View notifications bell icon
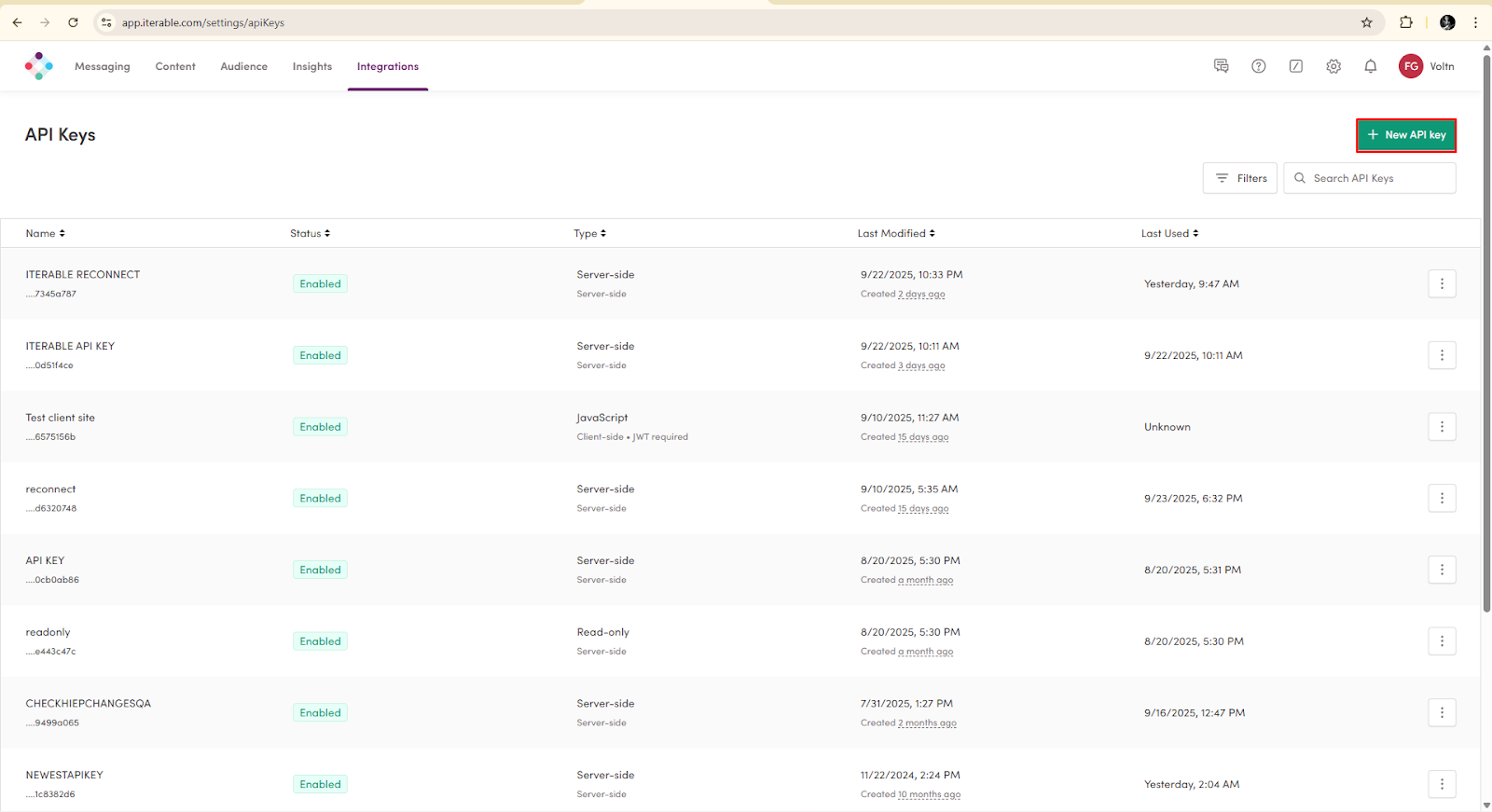Screen dimensions: 1492x812 point(1370,66)
